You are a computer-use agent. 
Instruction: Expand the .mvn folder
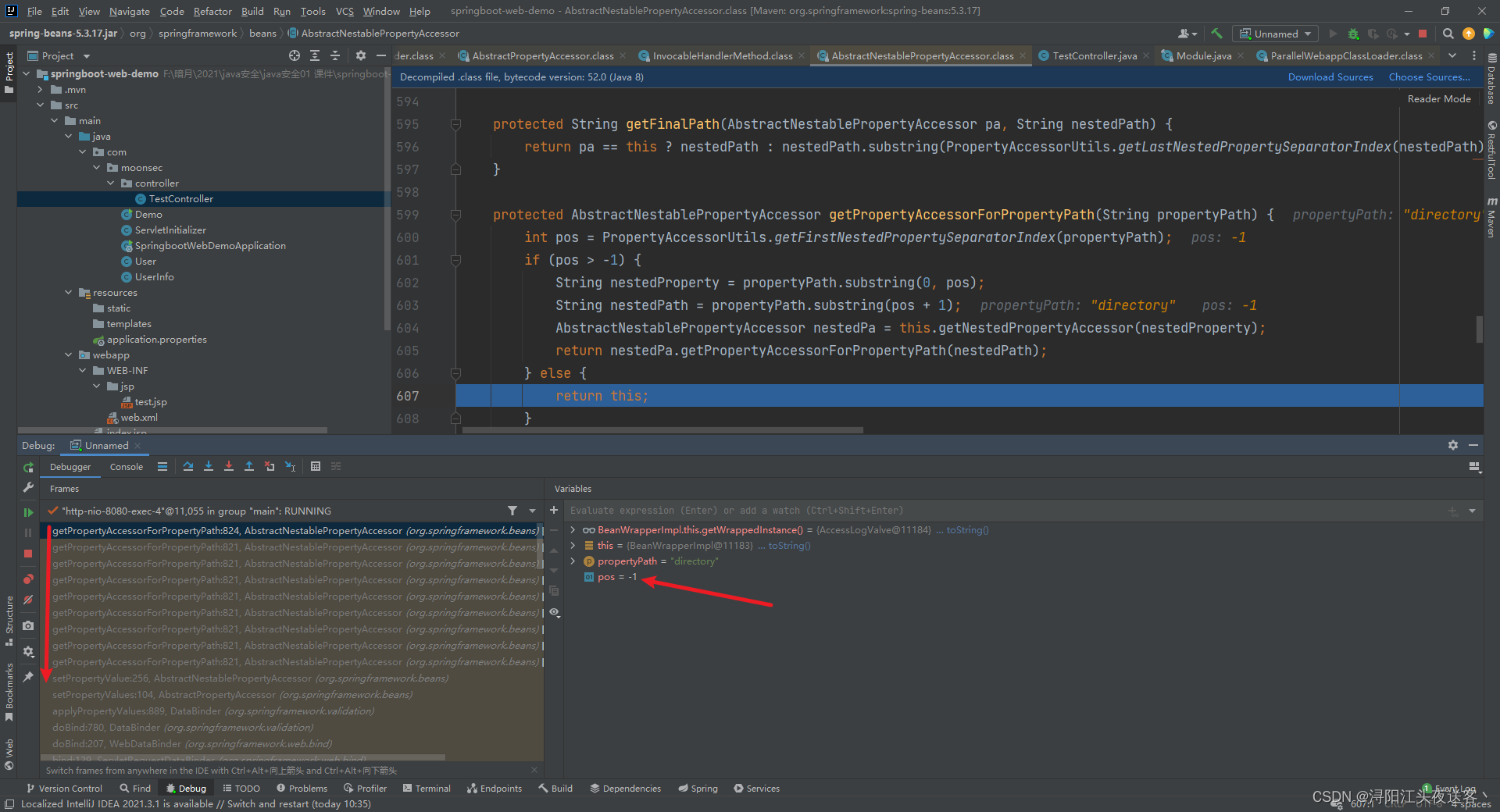click(x=40, y=90)
